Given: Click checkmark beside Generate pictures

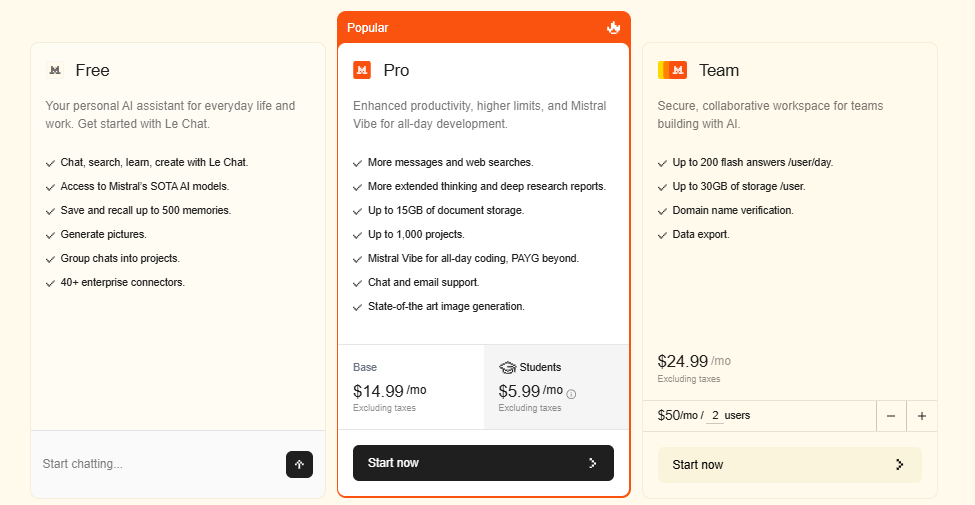Looking at the screenshot, I should point(50,235).
